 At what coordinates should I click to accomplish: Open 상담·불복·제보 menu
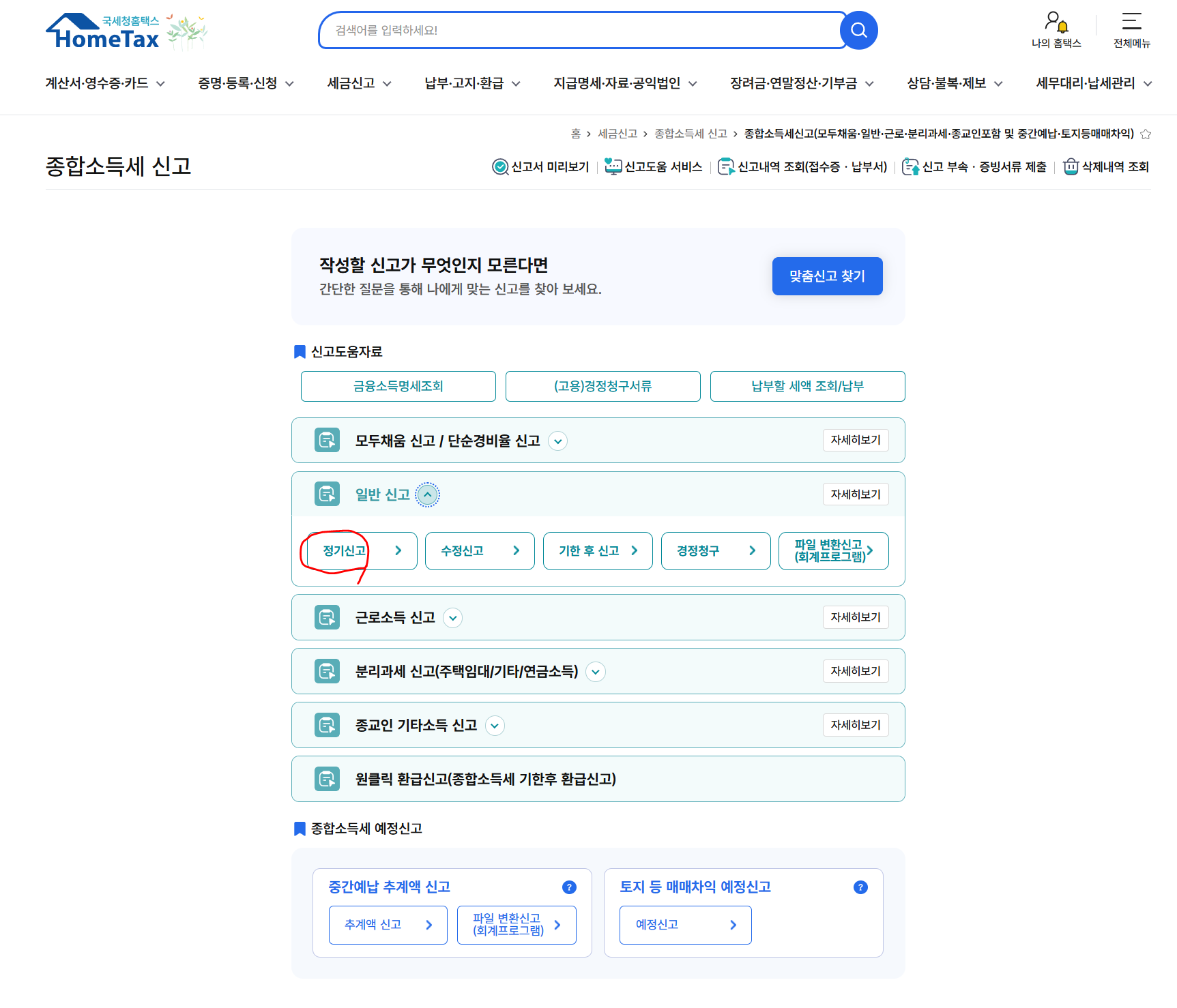click(955, 83)
